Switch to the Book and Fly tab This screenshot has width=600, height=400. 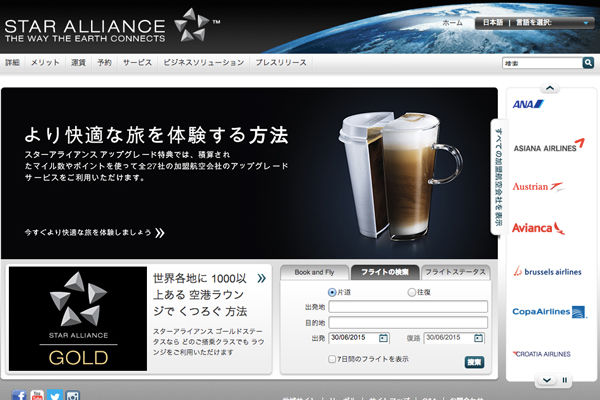pos(314,272)
